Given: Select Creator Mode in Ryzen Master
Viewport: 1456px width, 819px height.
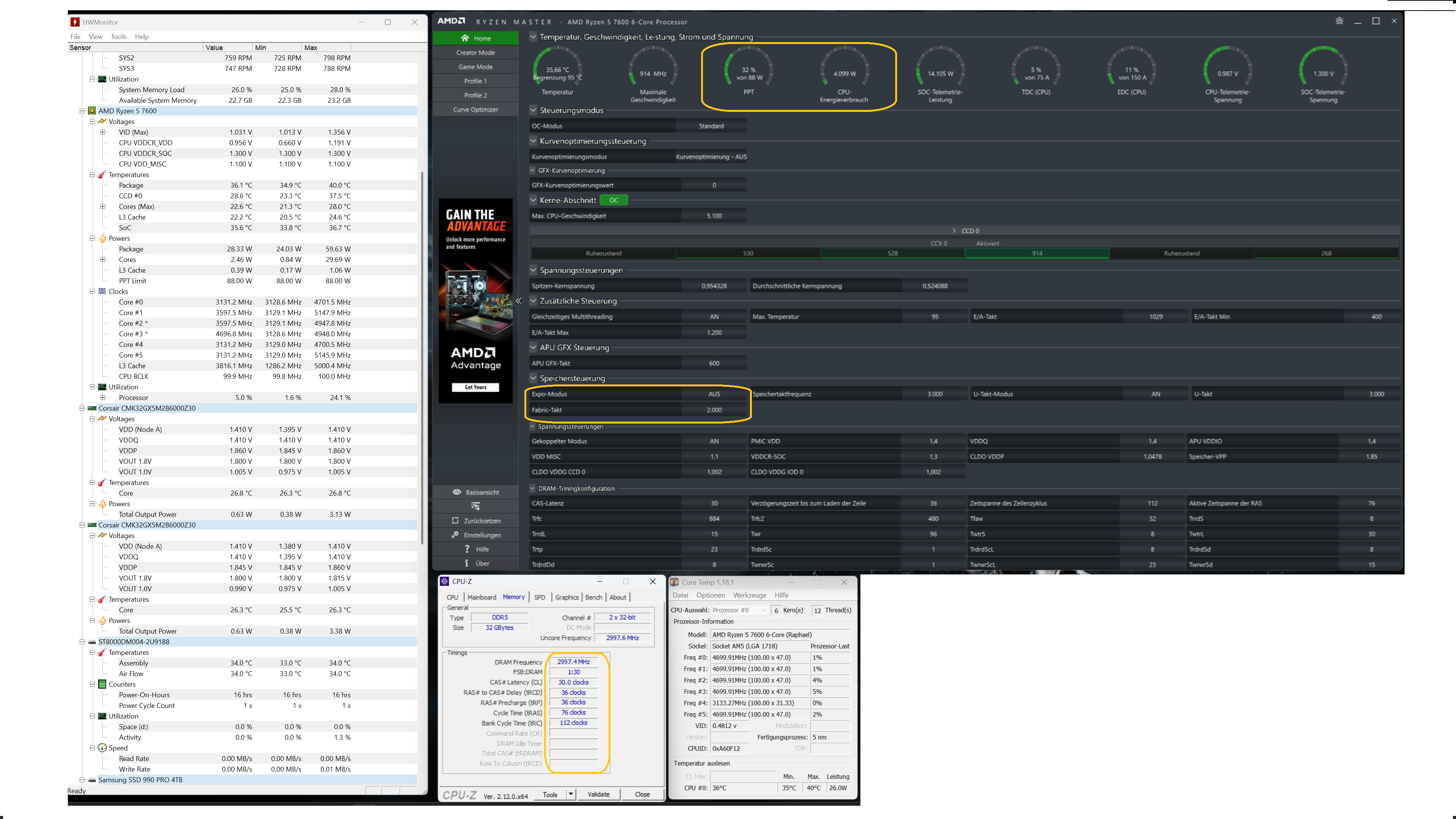Looking at the screenshot, I should click(x=475, y=53).
